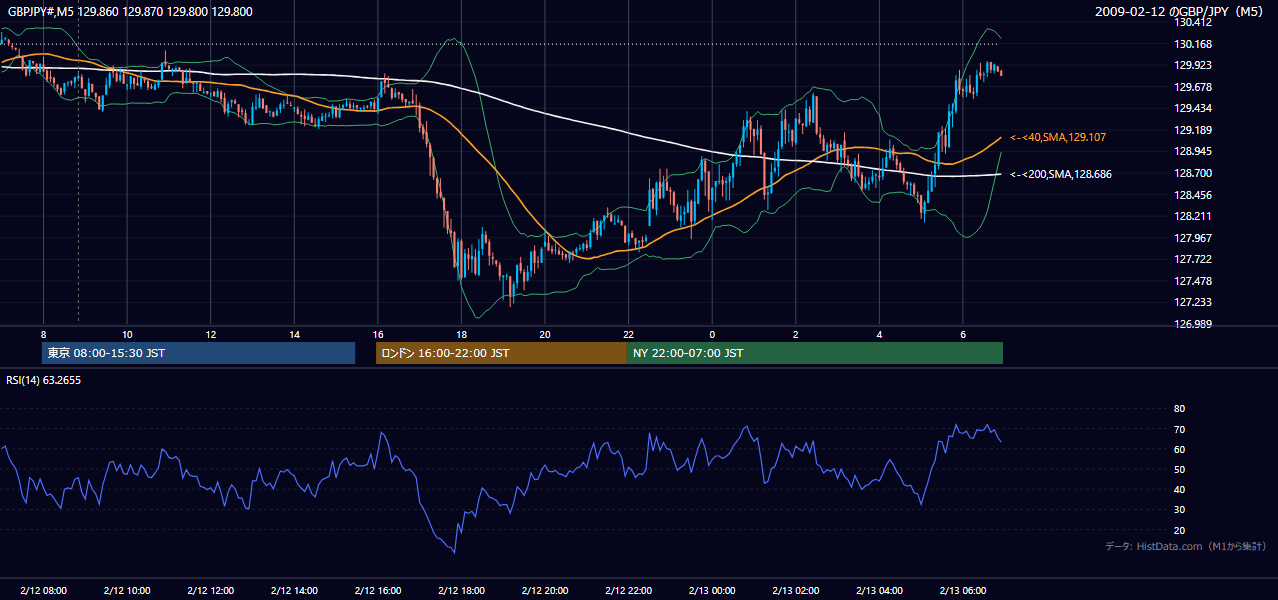This screenshot has height=600, width=1278.
Task: Click the RSI(14) 63.2655 indicator label
Action: coord(44,380)
